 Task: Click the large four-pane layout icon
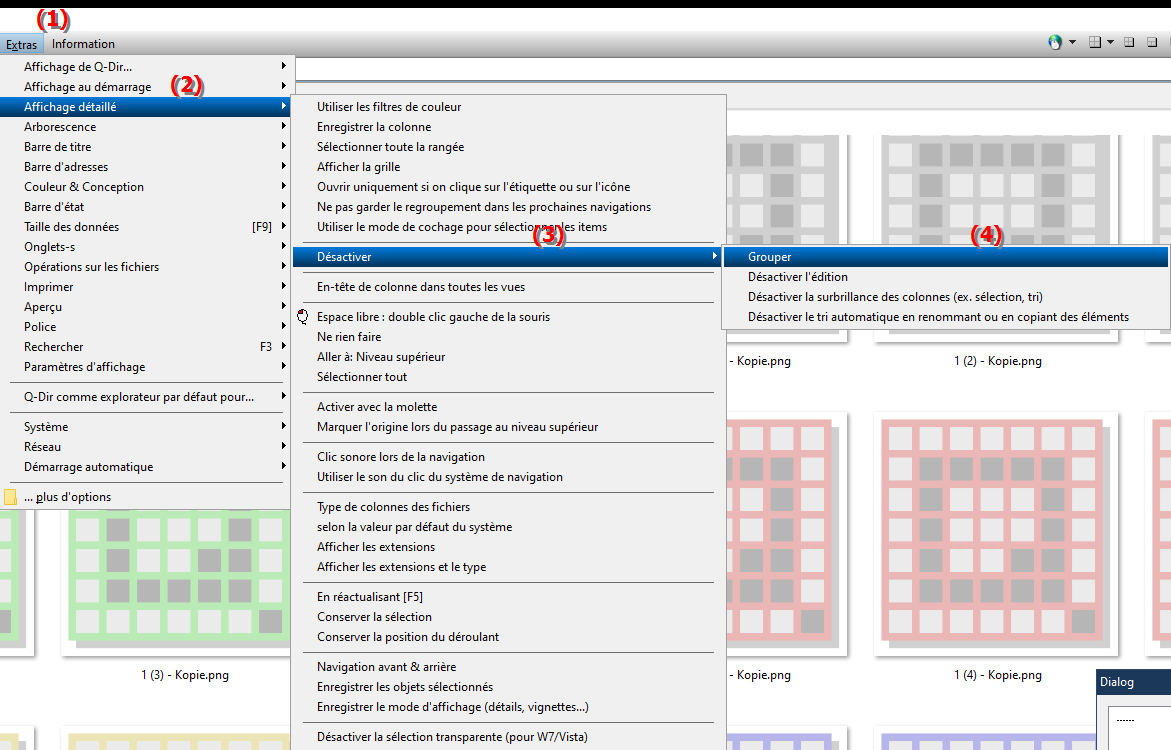click(x=1095, y=43)
